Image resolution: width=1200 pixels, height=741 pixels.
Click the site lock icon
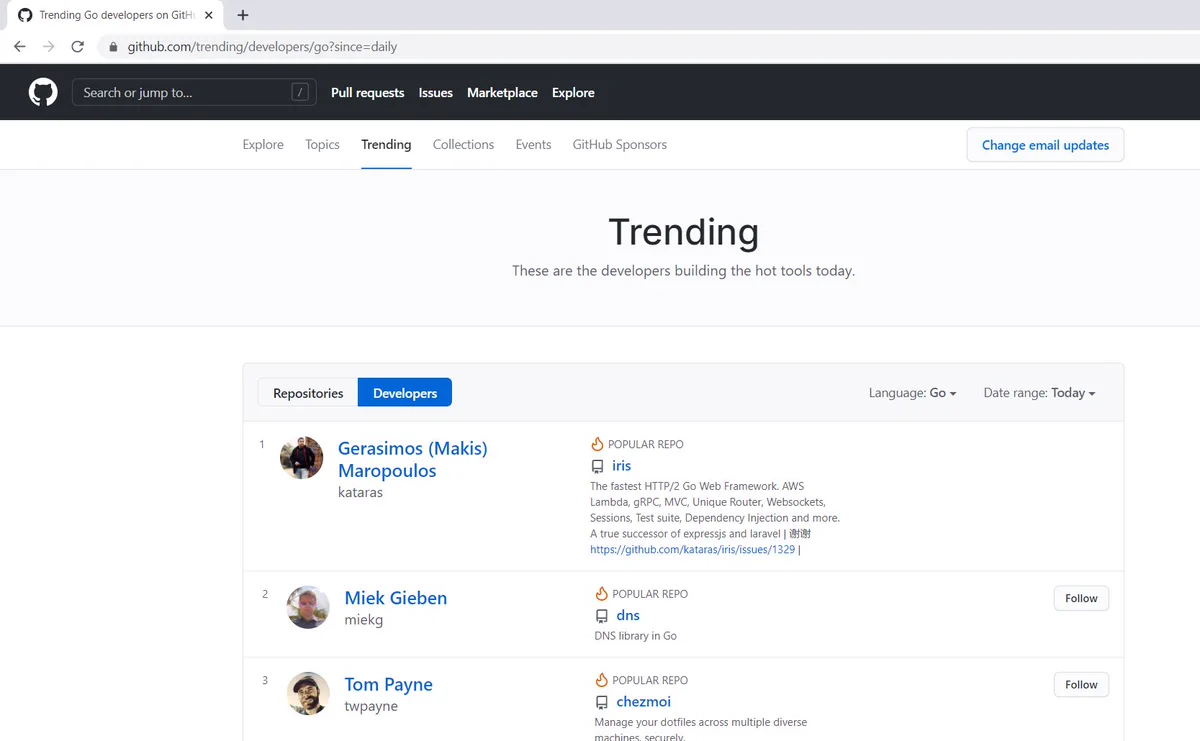pos(113,47)
